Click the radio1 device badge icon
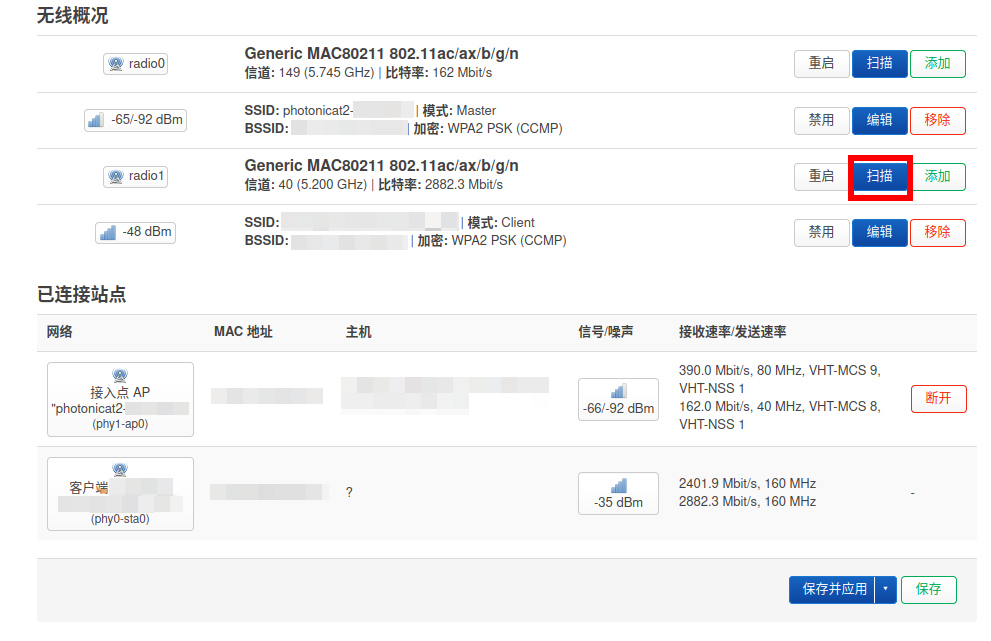 tap(135, 176)
